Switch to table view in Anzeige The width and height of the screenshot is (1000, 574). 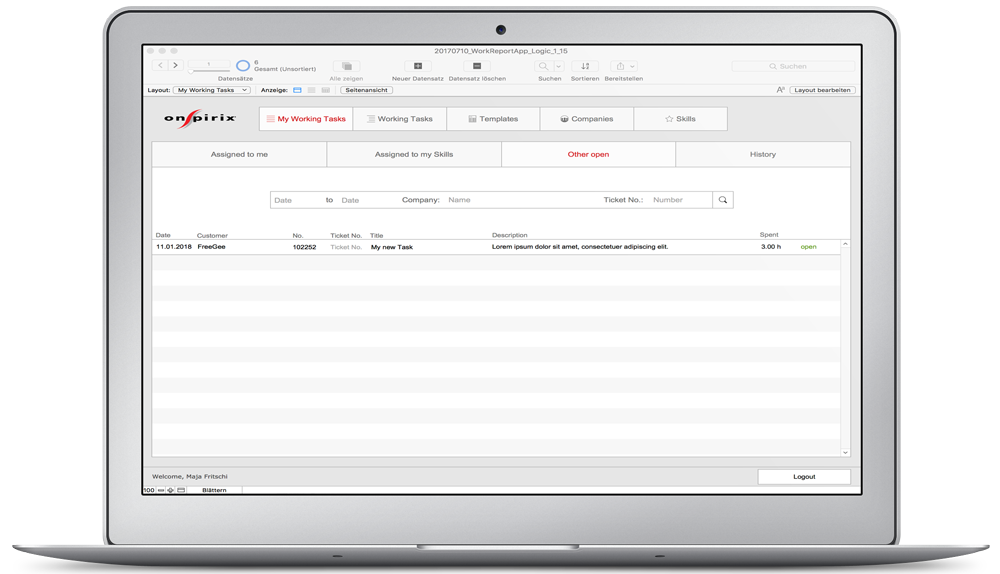(325, 90)
